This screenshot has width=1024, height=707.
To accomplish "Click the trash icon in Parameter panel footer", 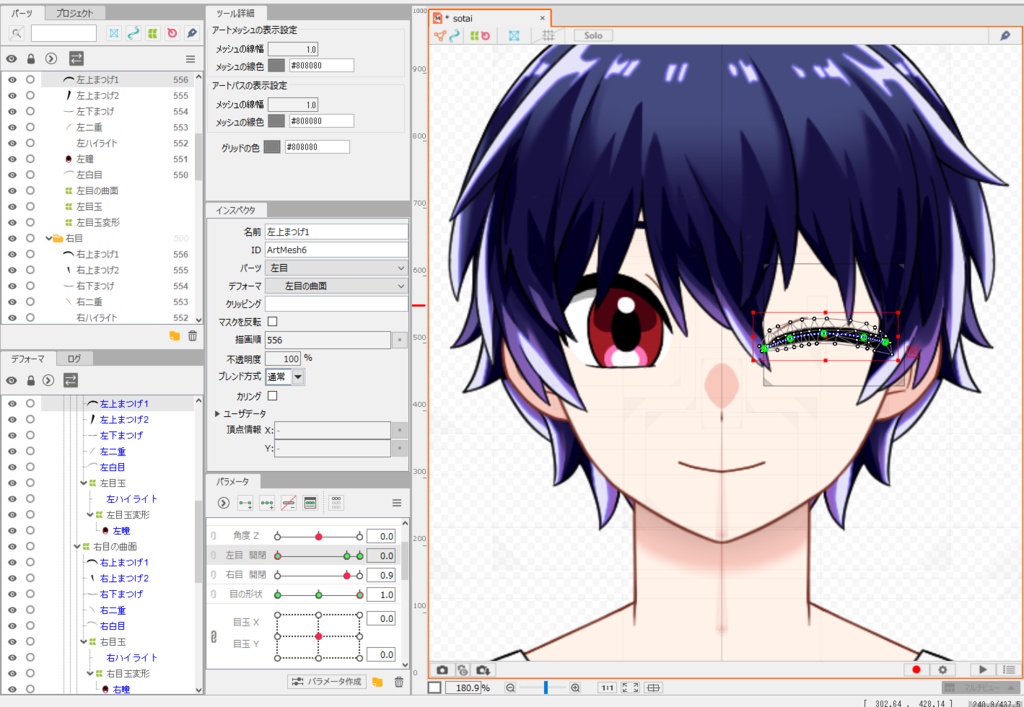I will coord(398,682).
